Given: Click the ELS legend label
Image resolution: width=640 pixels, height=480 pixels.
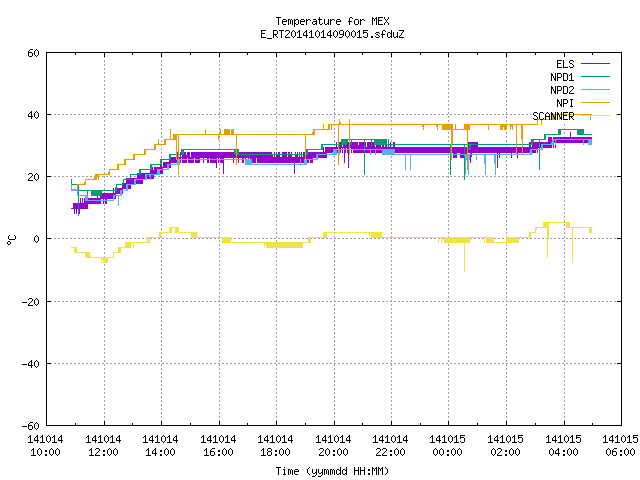Looking at the screenshot, I should point(565,64).
